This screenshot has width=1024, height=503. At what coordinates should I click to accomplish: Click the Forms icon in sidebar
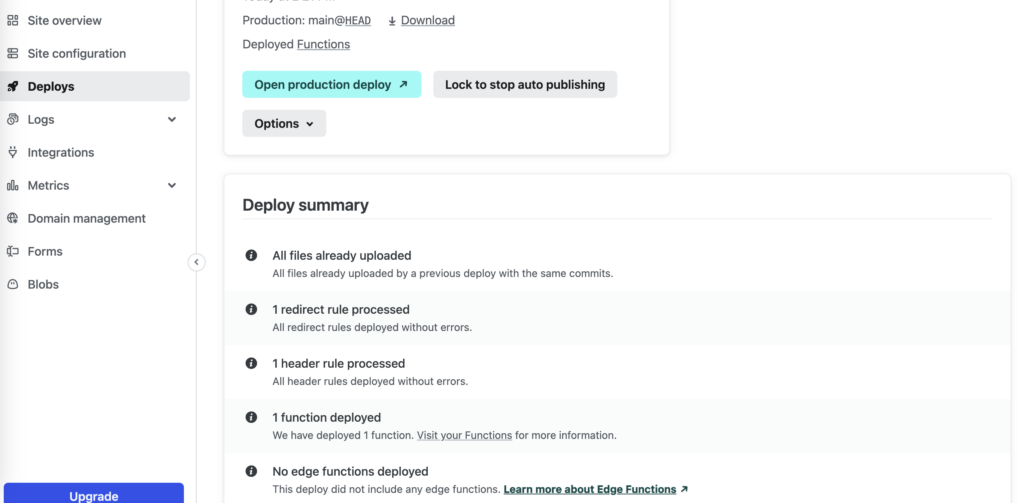click(x=13, y=251)
